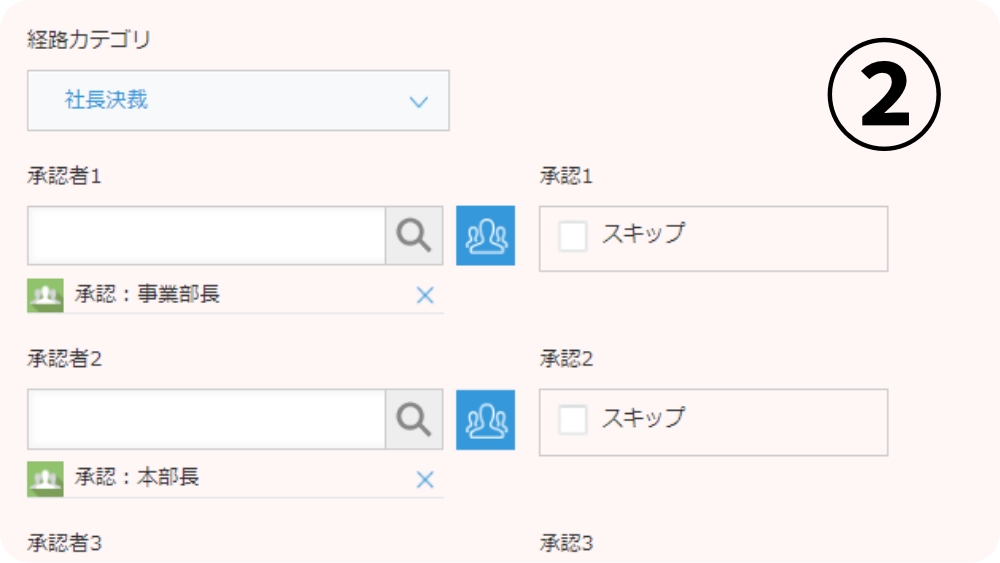
Task: Click the circled number 2 marker
Action: point(884,94)
